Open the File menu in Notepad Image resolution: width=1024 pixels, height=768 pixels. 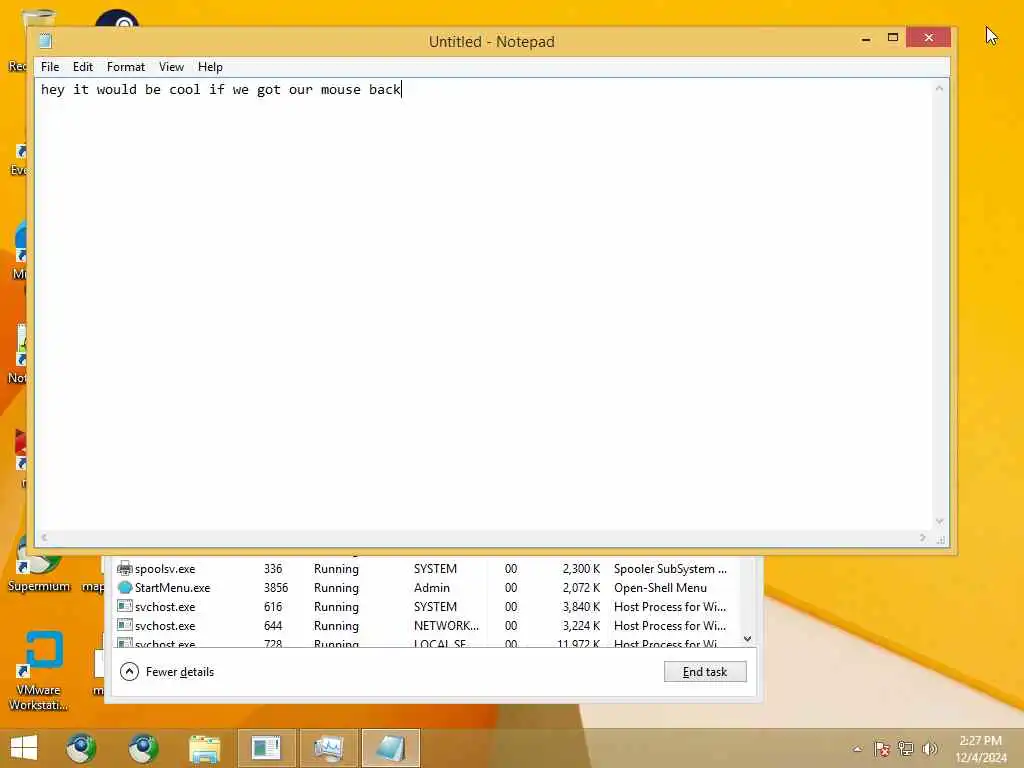coord(50,67)
